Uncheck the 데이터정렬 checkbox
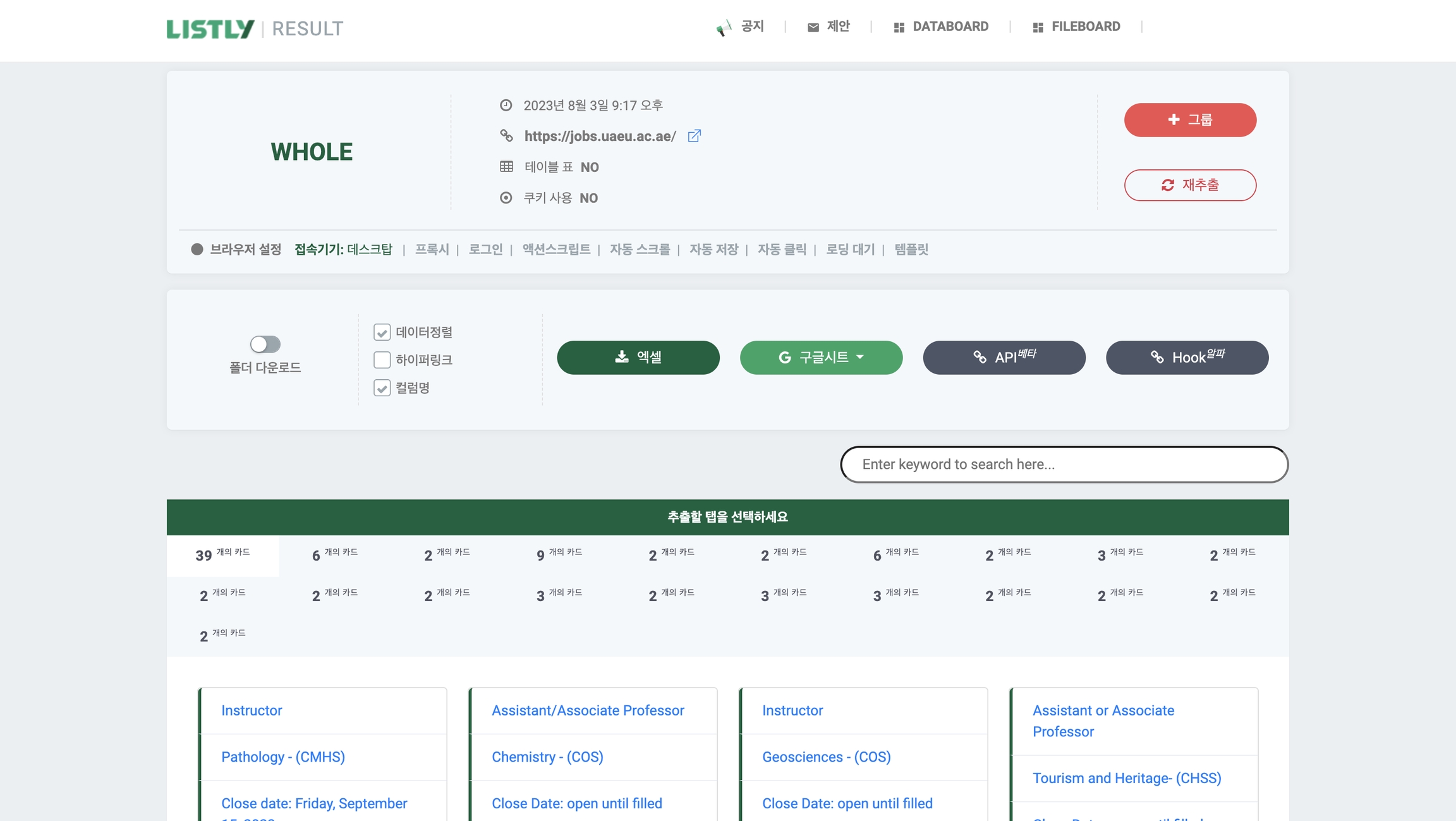Viewport: 1456px width, 821px height. [x=382, y=332]
